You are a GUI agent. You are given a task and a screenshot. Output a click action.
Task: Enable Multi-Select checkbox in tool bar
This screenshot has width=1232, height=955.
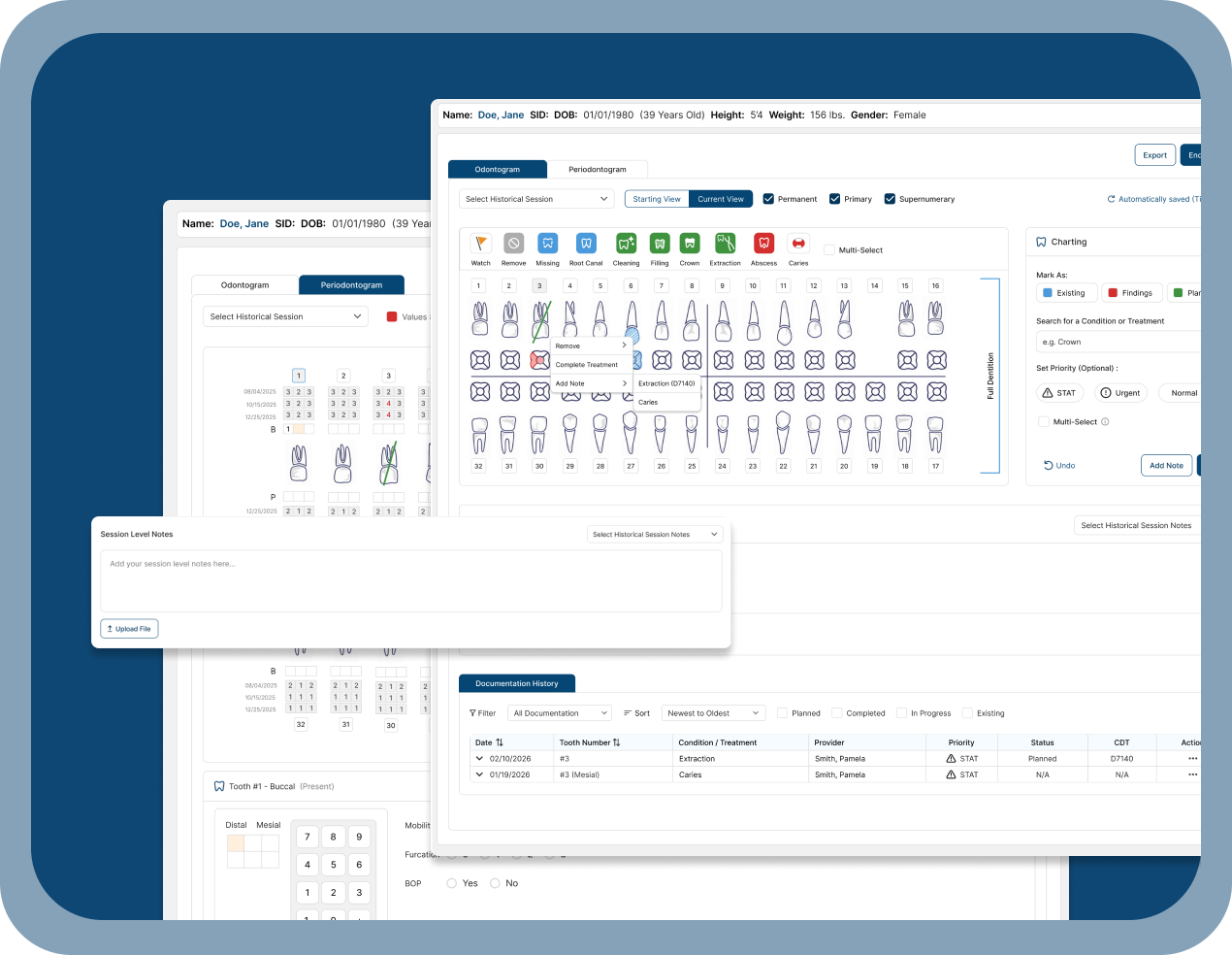[829, 250]
